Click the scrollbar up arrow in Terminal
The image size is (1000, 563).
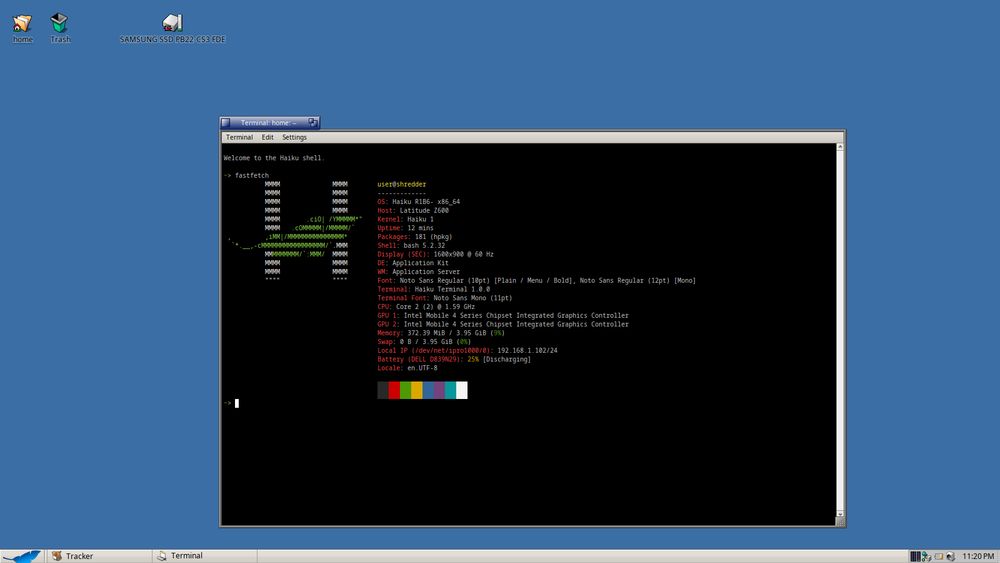pos(840,147)
